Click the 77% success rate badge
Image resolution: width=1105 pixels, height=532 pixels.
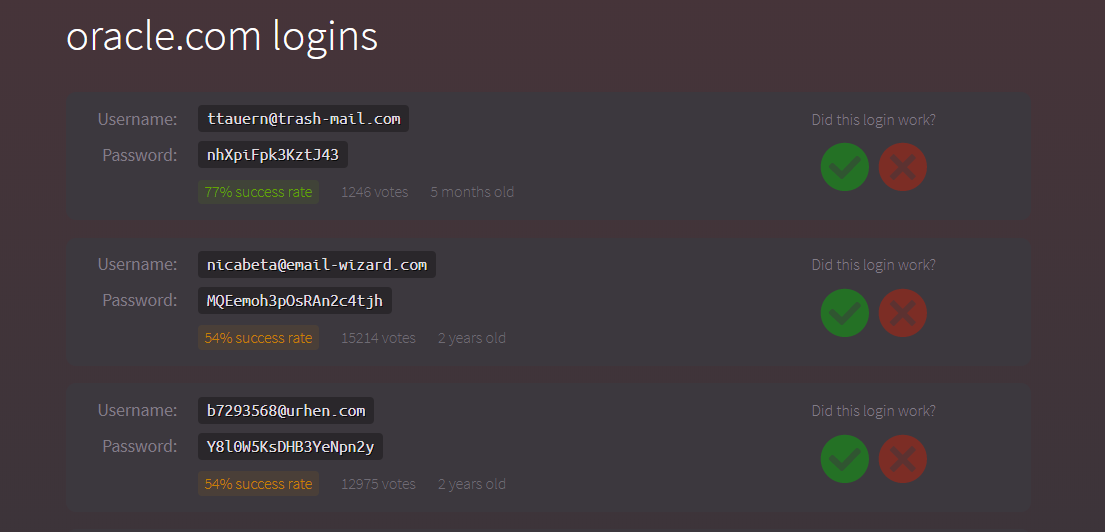258,192
